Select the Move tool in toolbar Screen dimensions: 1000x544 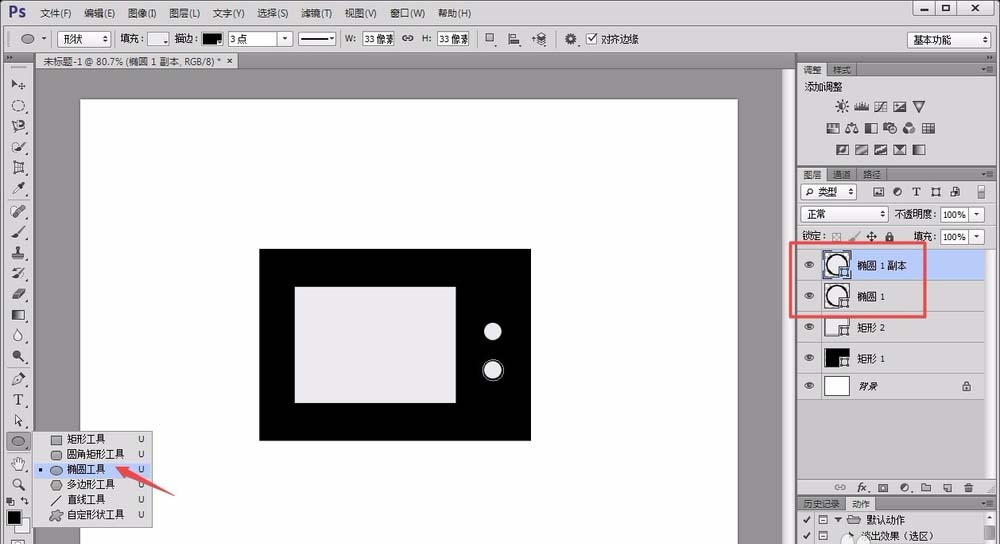click(18, 85)
